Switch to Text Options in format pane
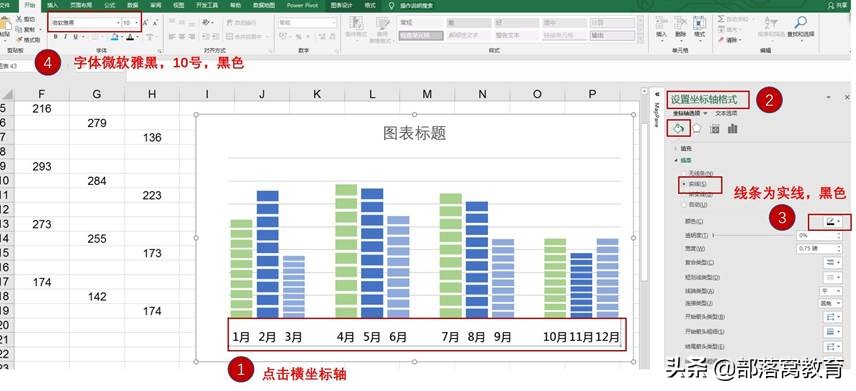 click(x=726, y=114)
